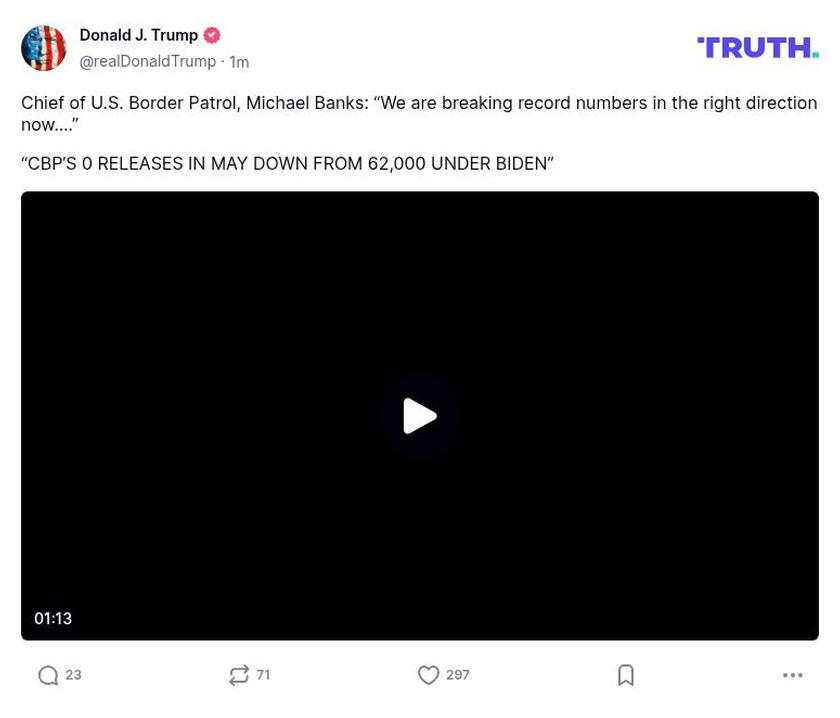Click the heart like icon
Image resolution: width=840 pixels, height=718 pixels.
pos(429,675)
